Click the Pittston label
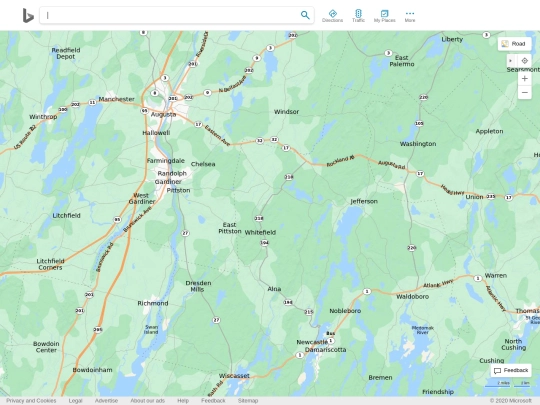 click(178, 190)
